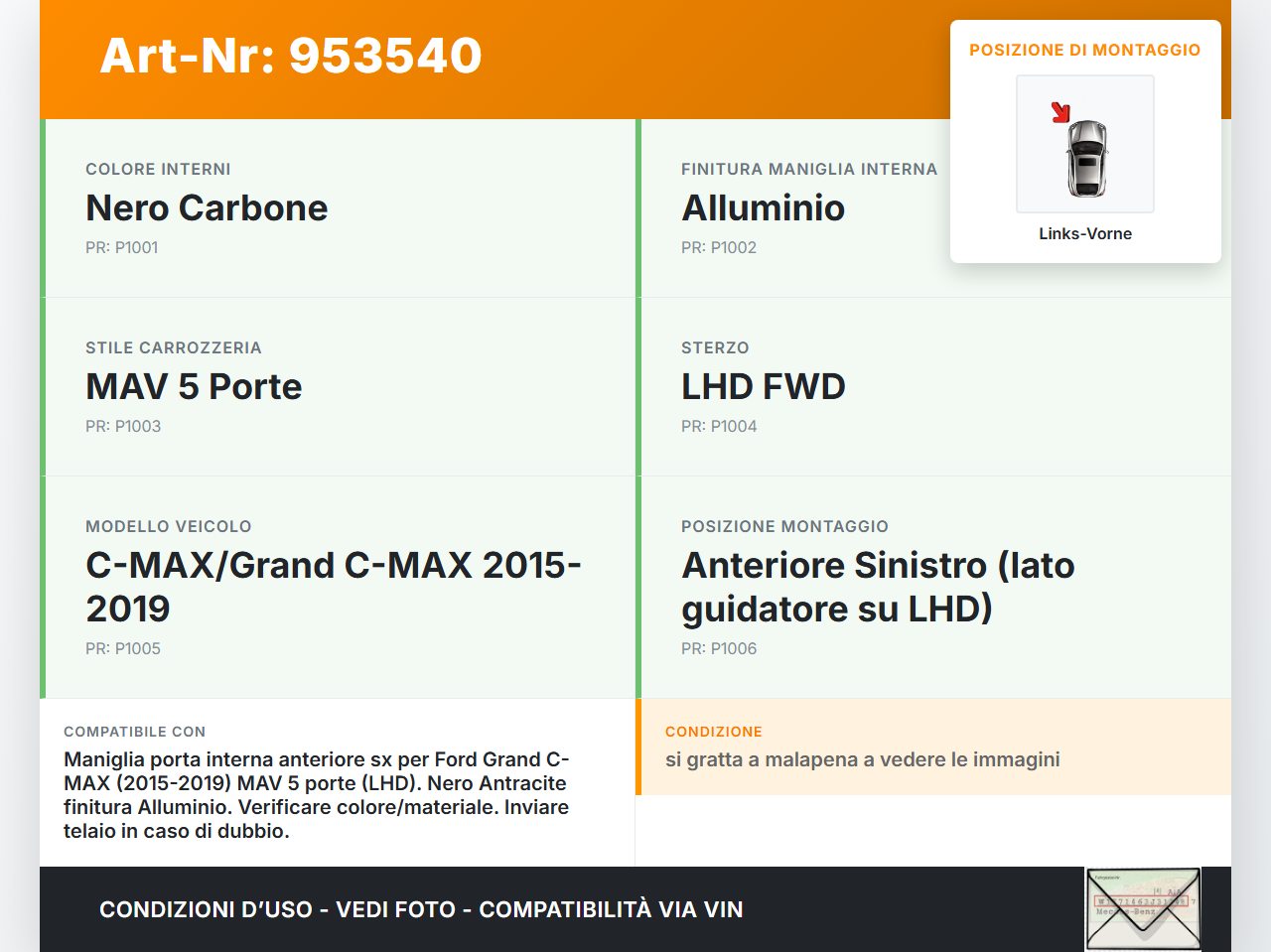
Task: Click the PR: P1003 code
Action: point(123,426)
